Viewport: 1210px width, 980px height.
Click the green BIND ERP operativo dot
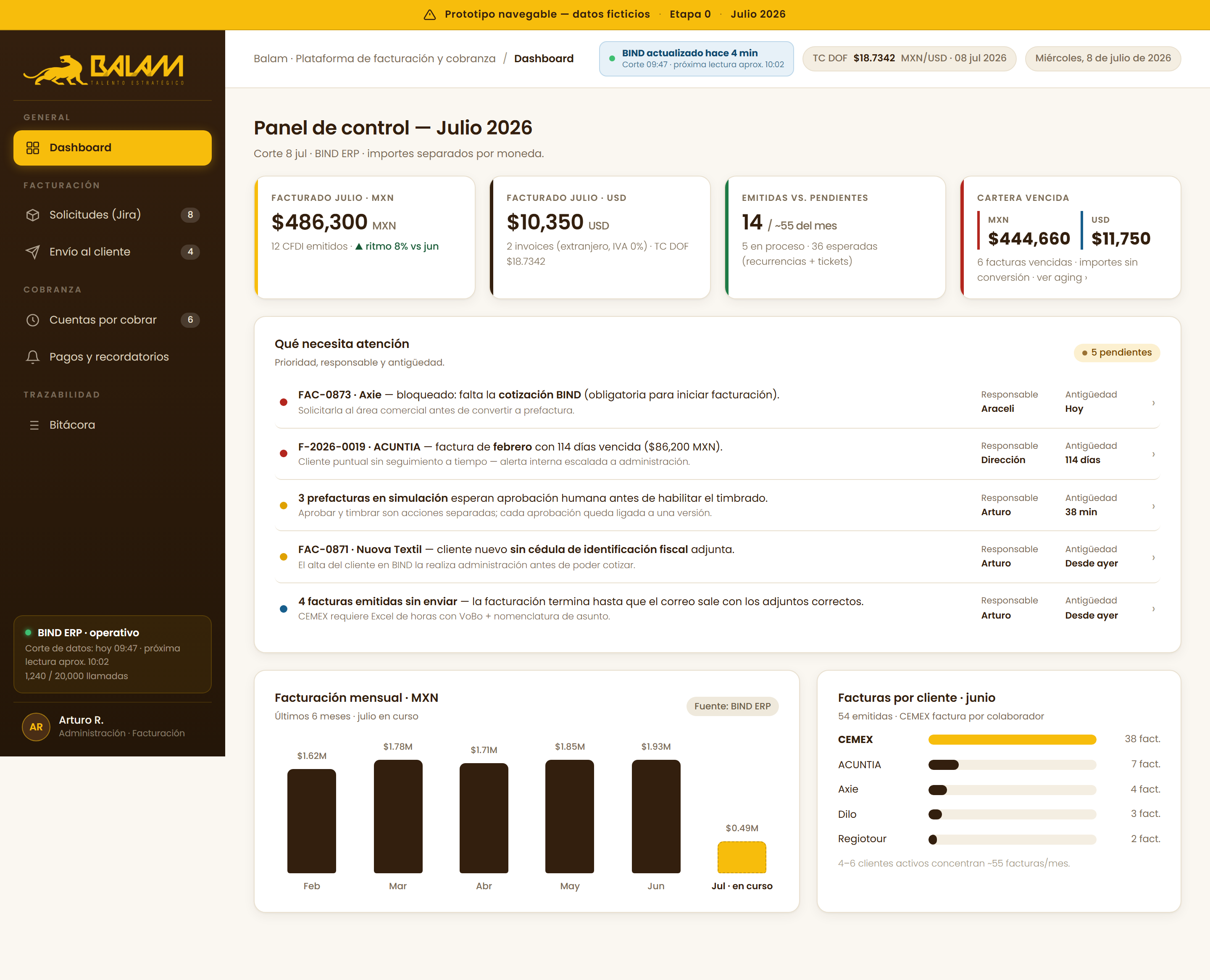[28, 632]
